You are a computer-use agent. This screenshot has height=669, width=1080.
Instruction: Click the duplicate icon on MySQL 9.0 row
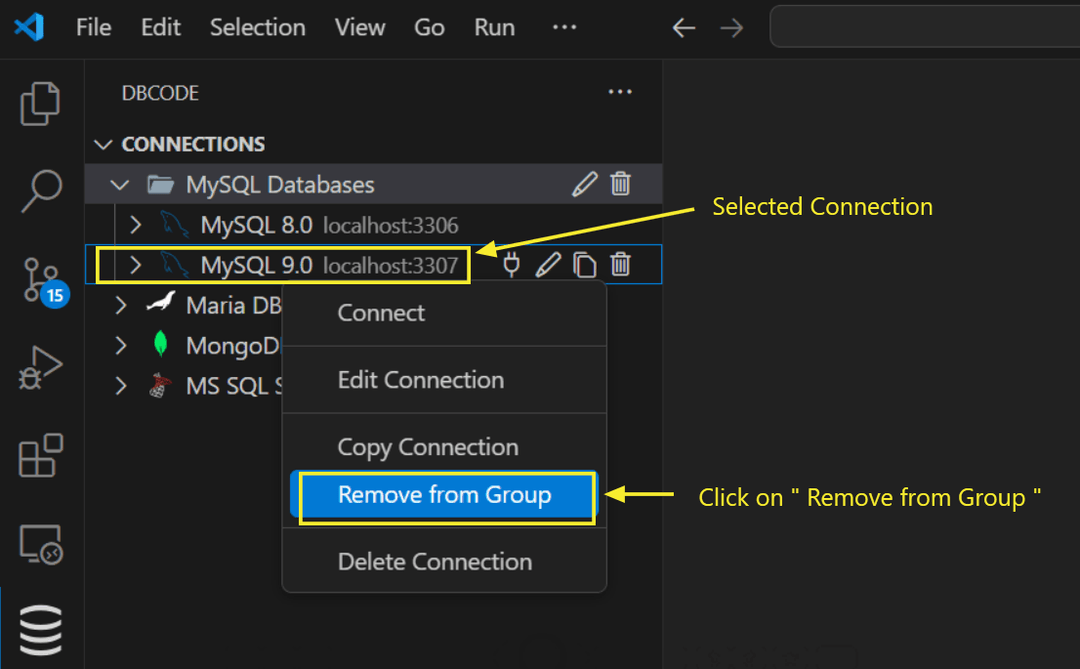584,264
